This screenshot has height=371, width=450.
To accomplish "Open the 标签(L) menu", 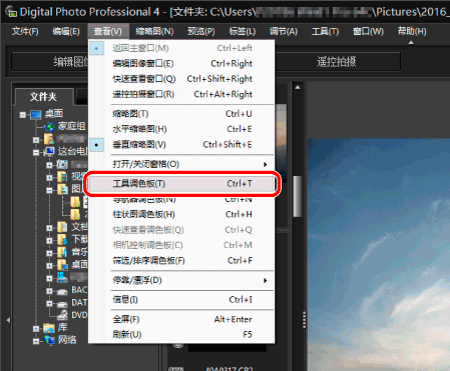I will pyautogui.click(x=242, y=31).
